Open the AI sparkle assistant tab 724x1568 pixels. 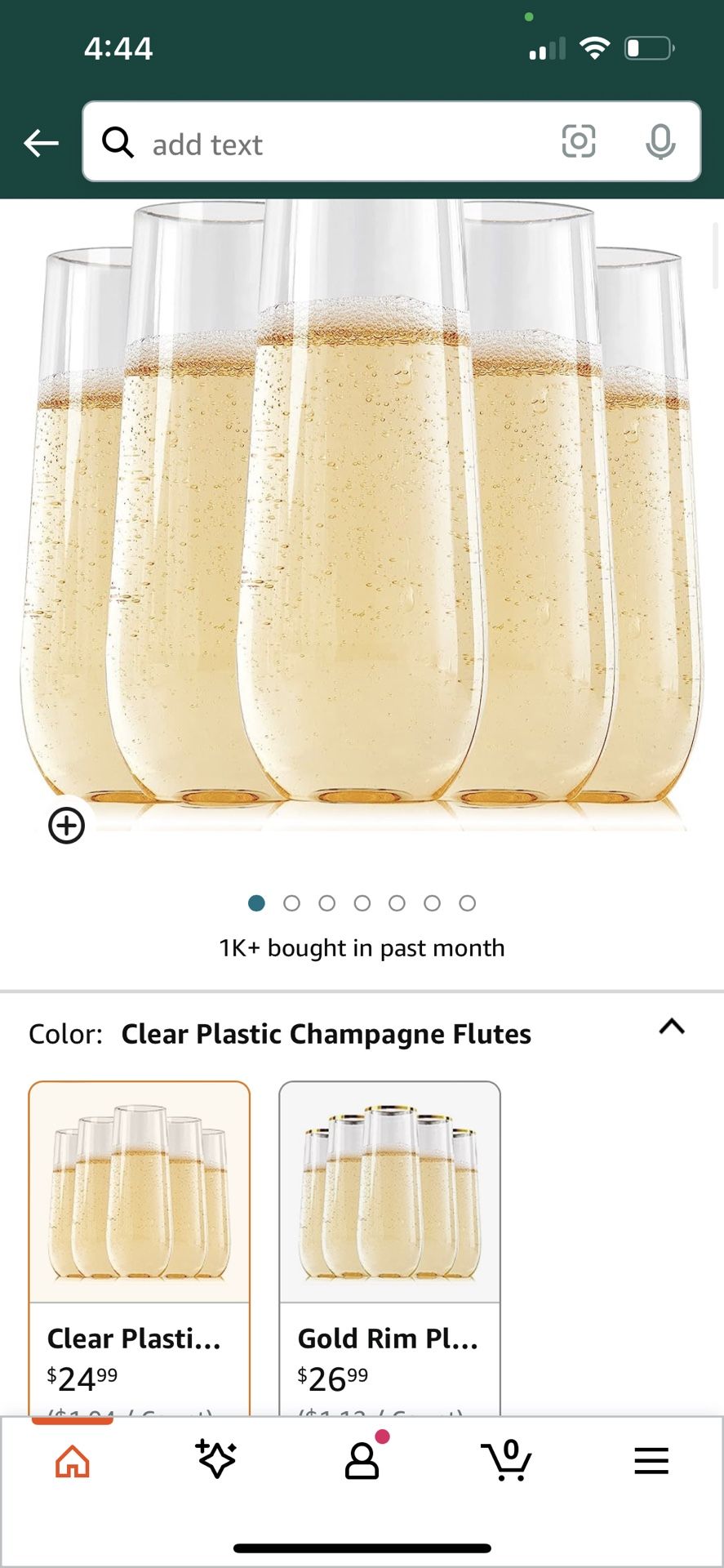point(216,1460)
